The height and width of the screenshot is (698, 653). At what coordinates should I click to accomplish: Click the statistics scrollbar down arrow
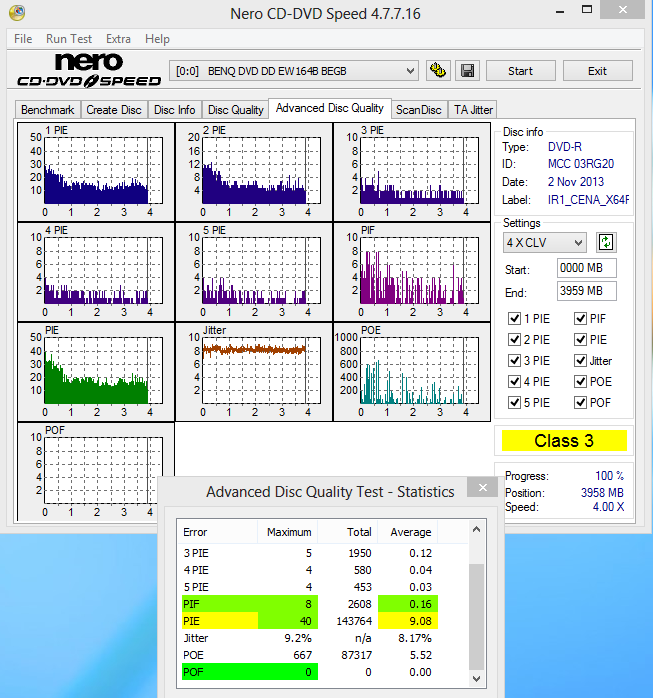click(476, 679)
